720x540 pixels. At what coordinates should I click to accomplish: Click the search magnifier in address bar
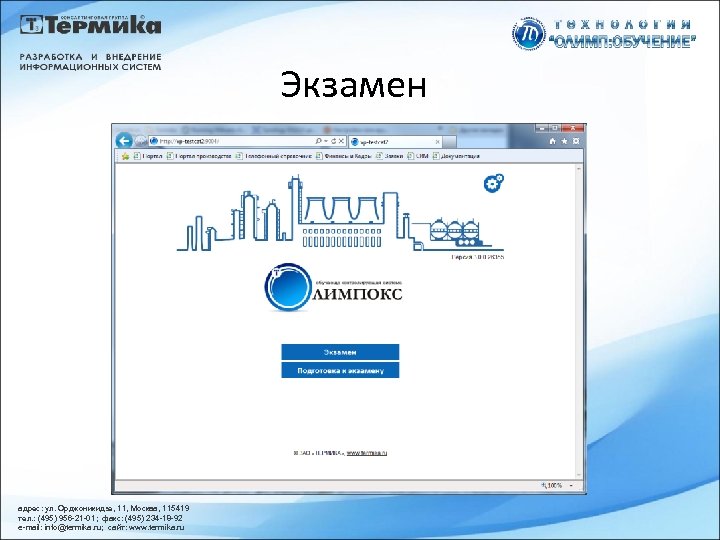318,141
